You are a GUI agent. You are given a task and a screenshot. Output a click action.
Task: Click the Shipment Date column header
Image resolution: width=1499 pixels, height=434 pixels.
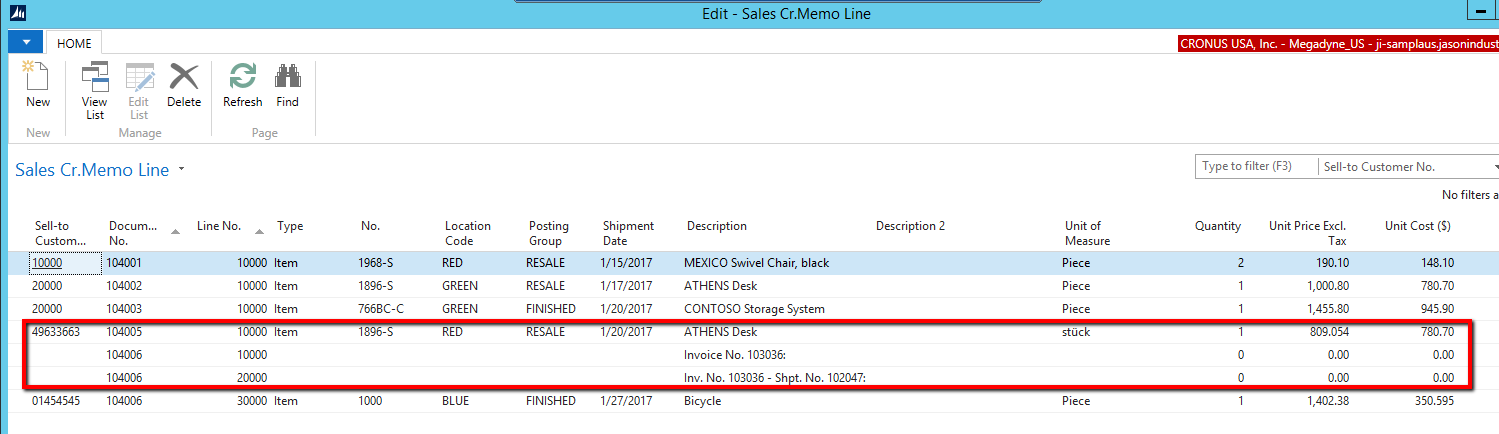628,233
